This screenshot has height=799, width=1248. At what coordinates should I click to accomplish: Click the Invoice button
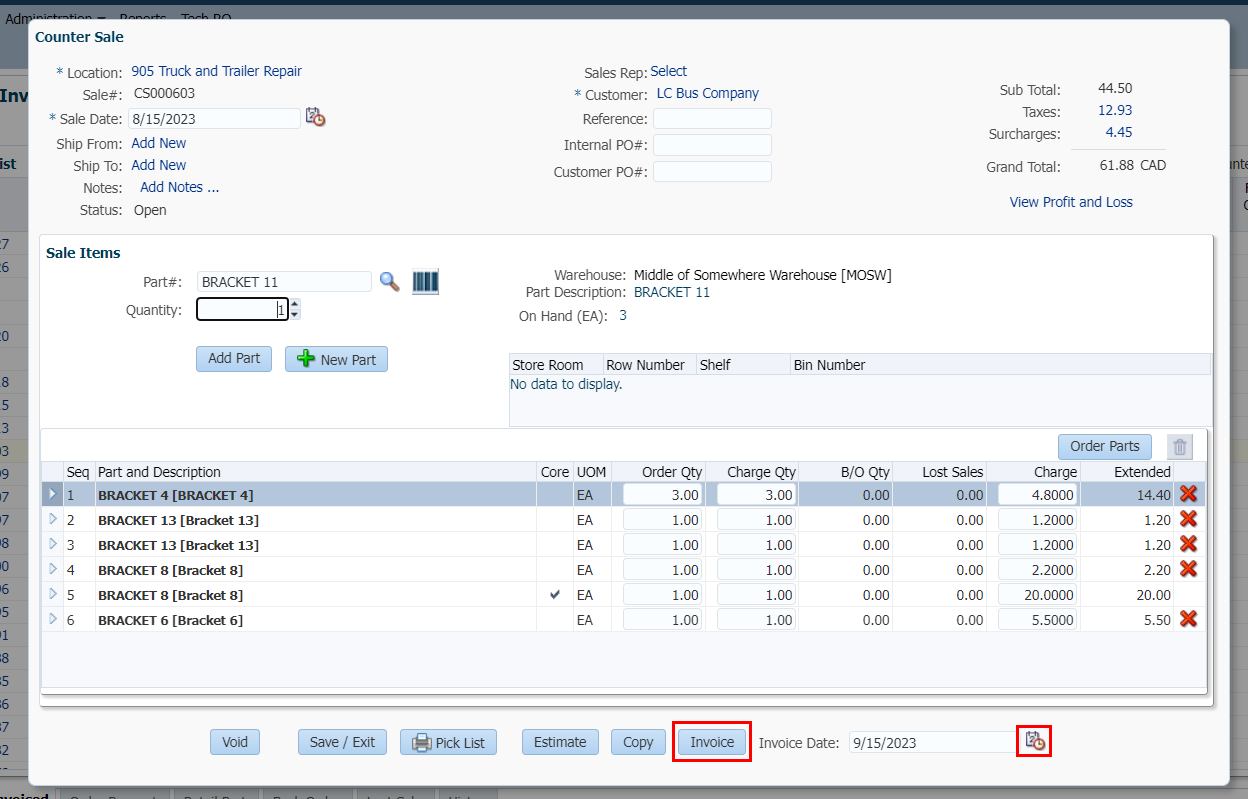click(x=712, y=742)
